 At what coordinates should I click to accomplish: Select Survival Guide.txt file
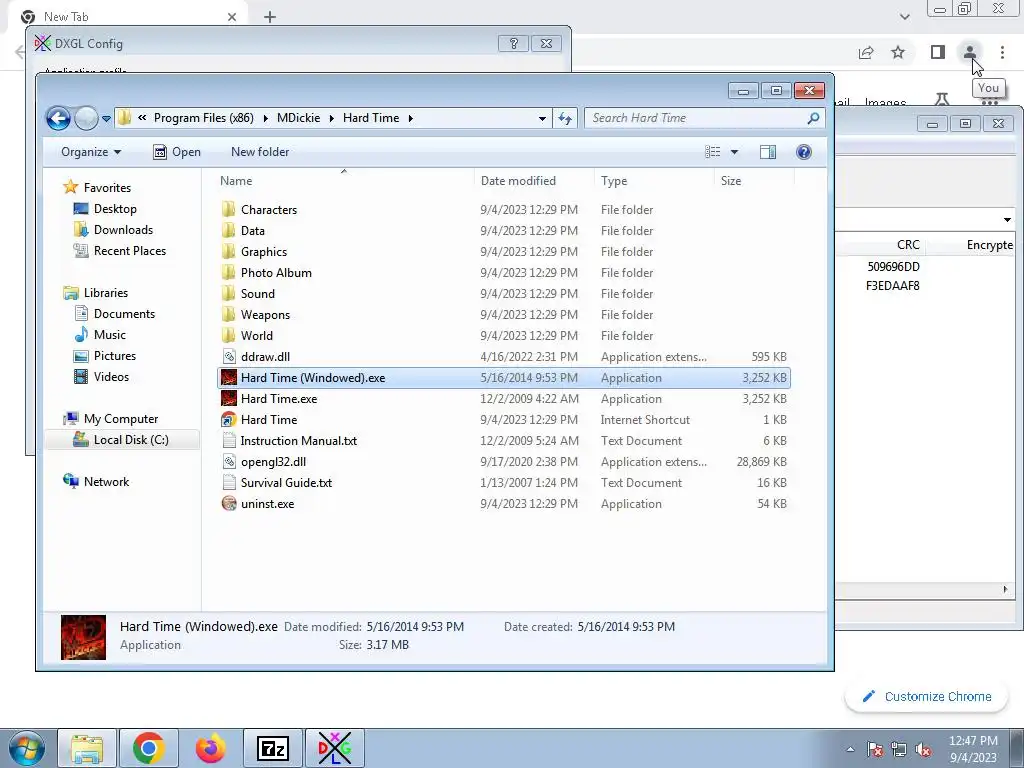[x=504, y=483]
